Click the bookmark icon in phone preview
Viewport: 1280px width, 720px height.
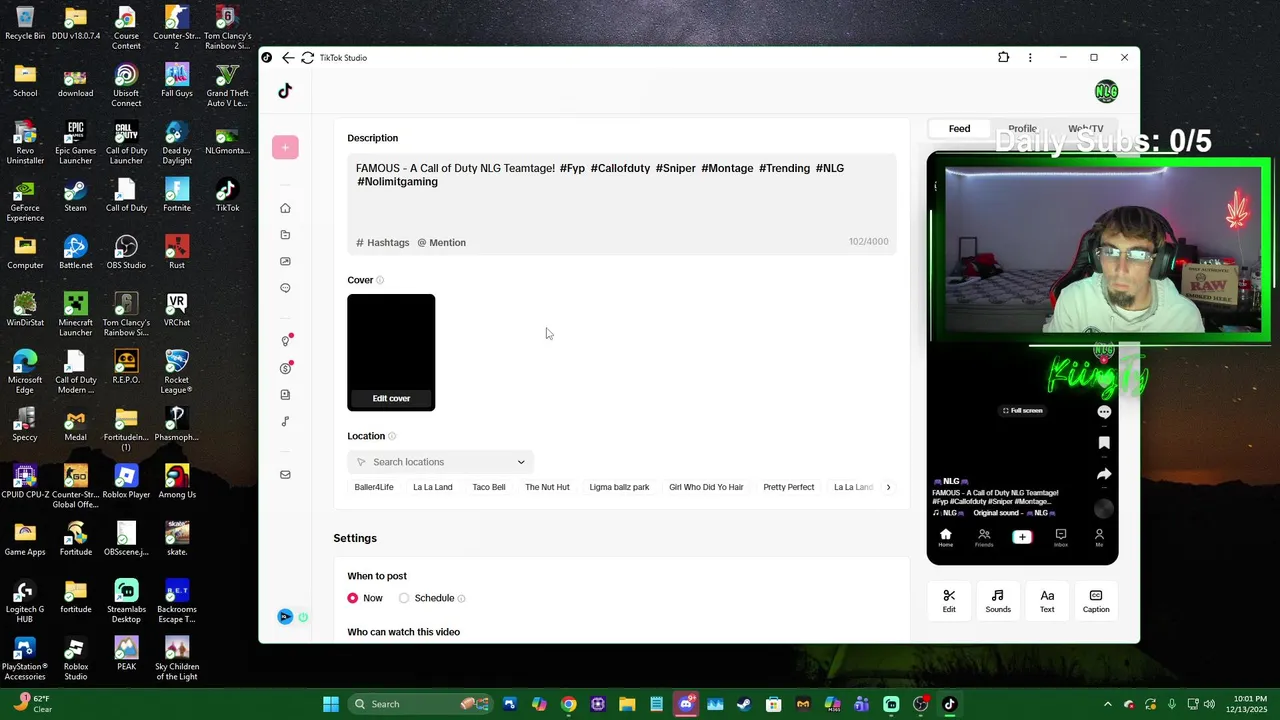[x=1104, y=443]
